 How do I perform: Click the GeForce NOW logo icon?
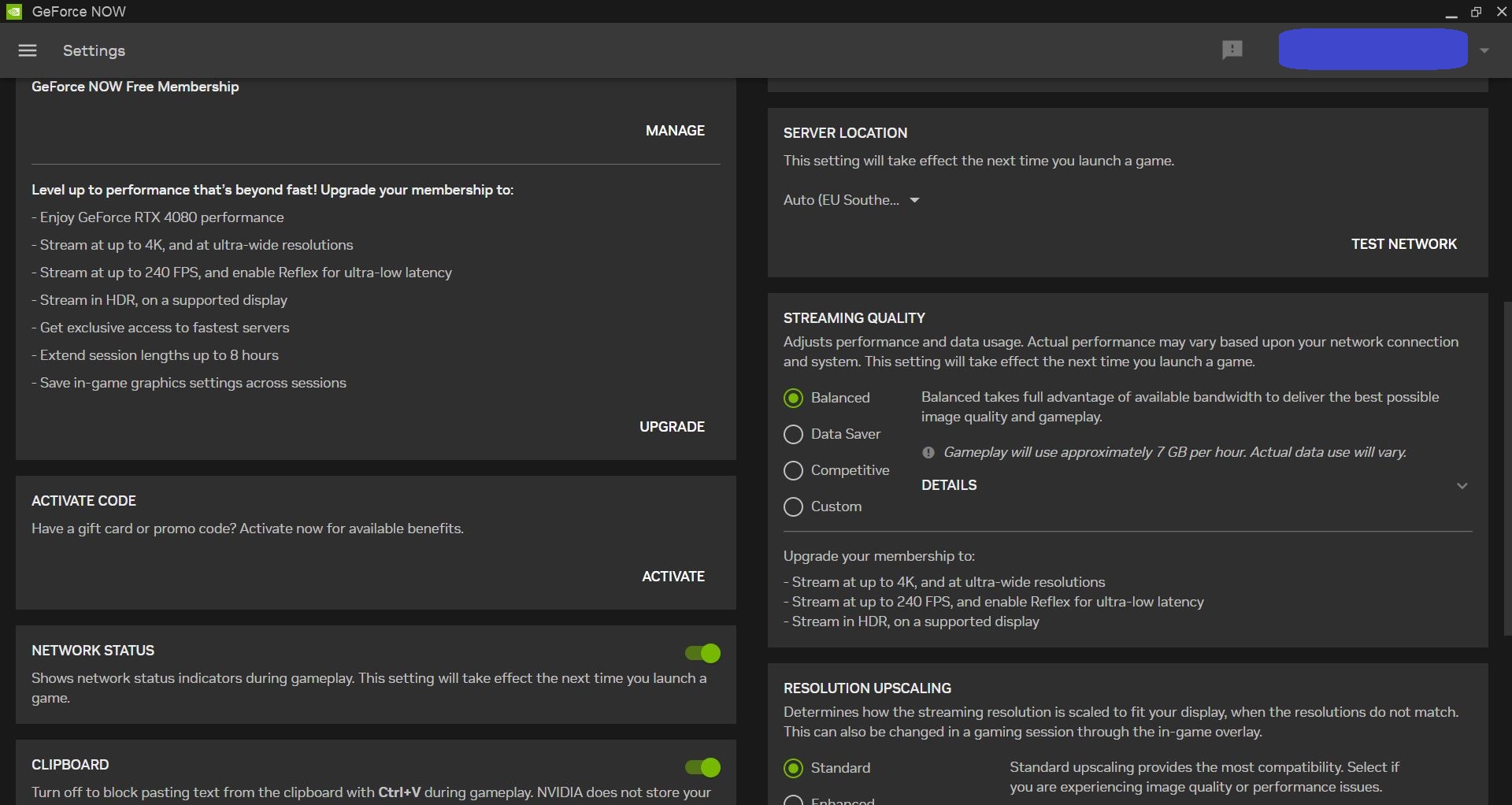13,12
